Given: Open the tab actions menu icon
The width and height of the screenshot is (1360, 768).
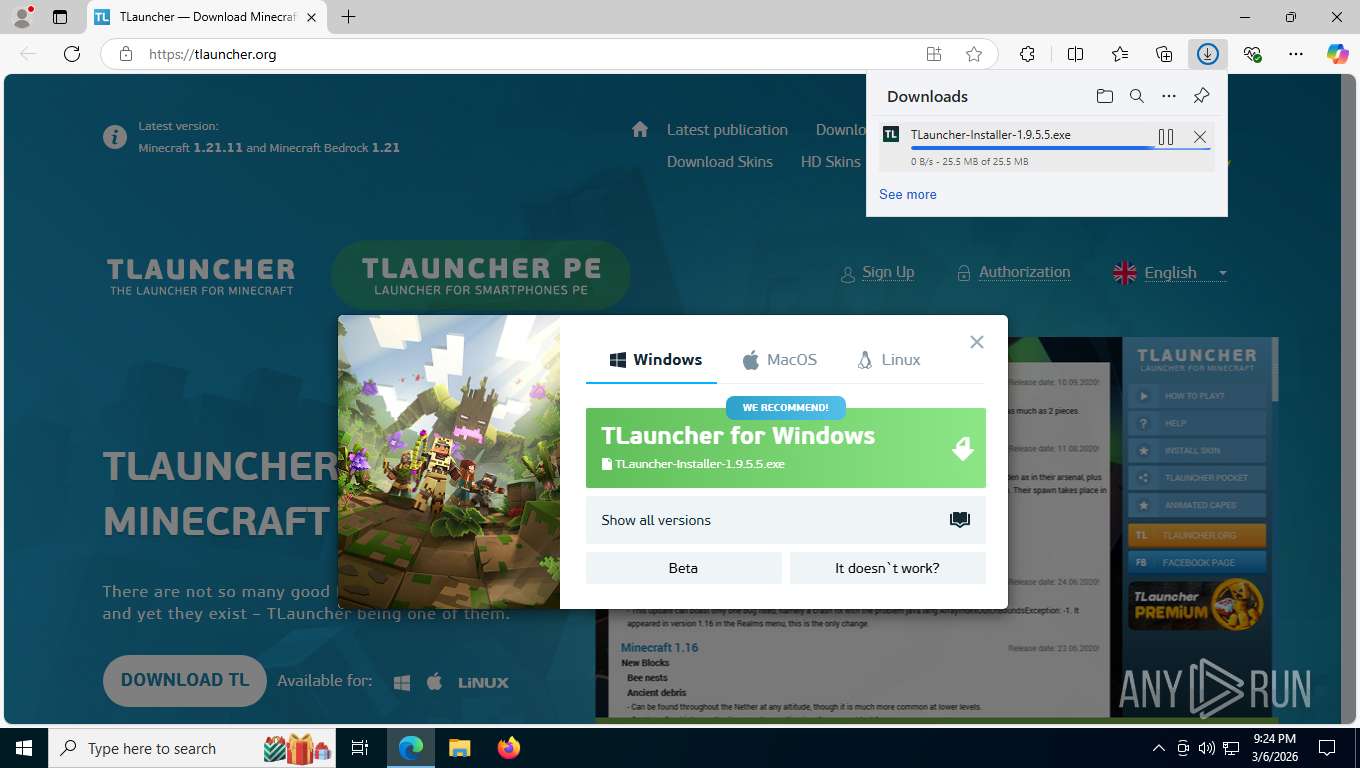Looking at the screenshot, I should 60,17.
